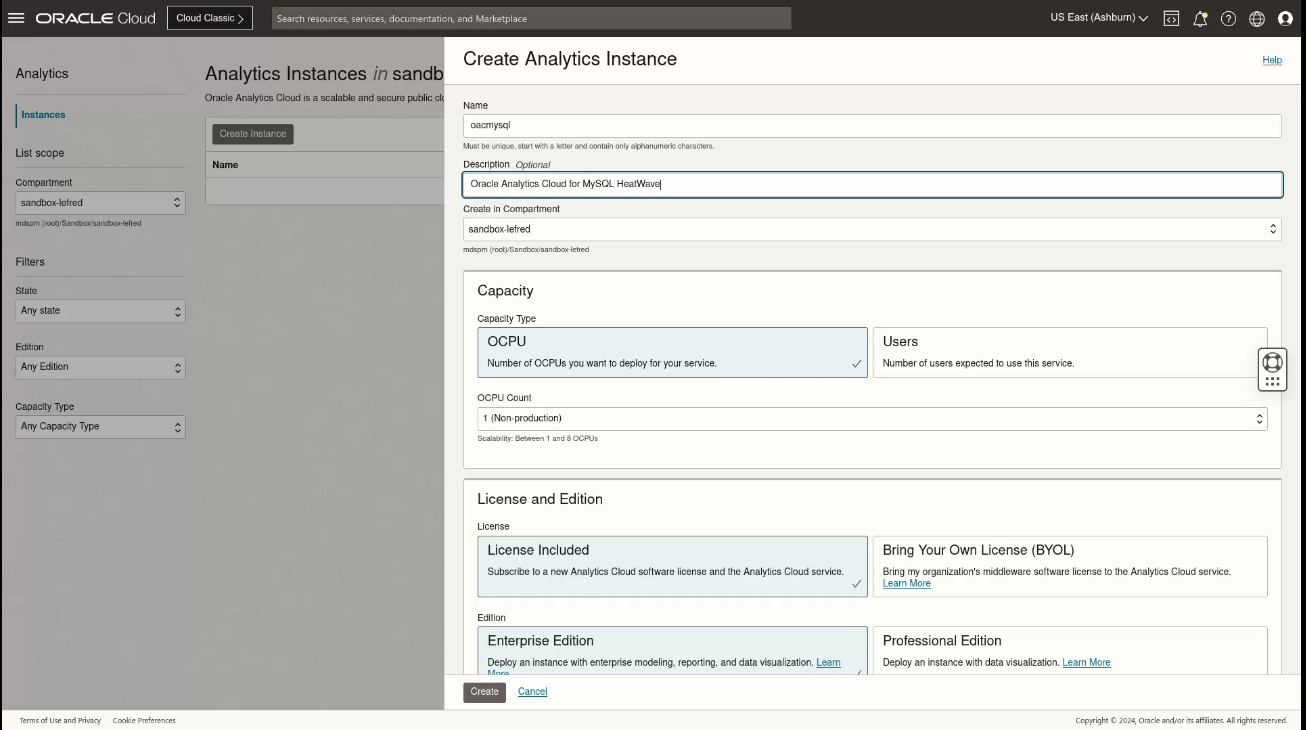The image size is (1306, 730).
Task: Open the US East (Ashburn) region menu
Action: [x=1099, y=18]
